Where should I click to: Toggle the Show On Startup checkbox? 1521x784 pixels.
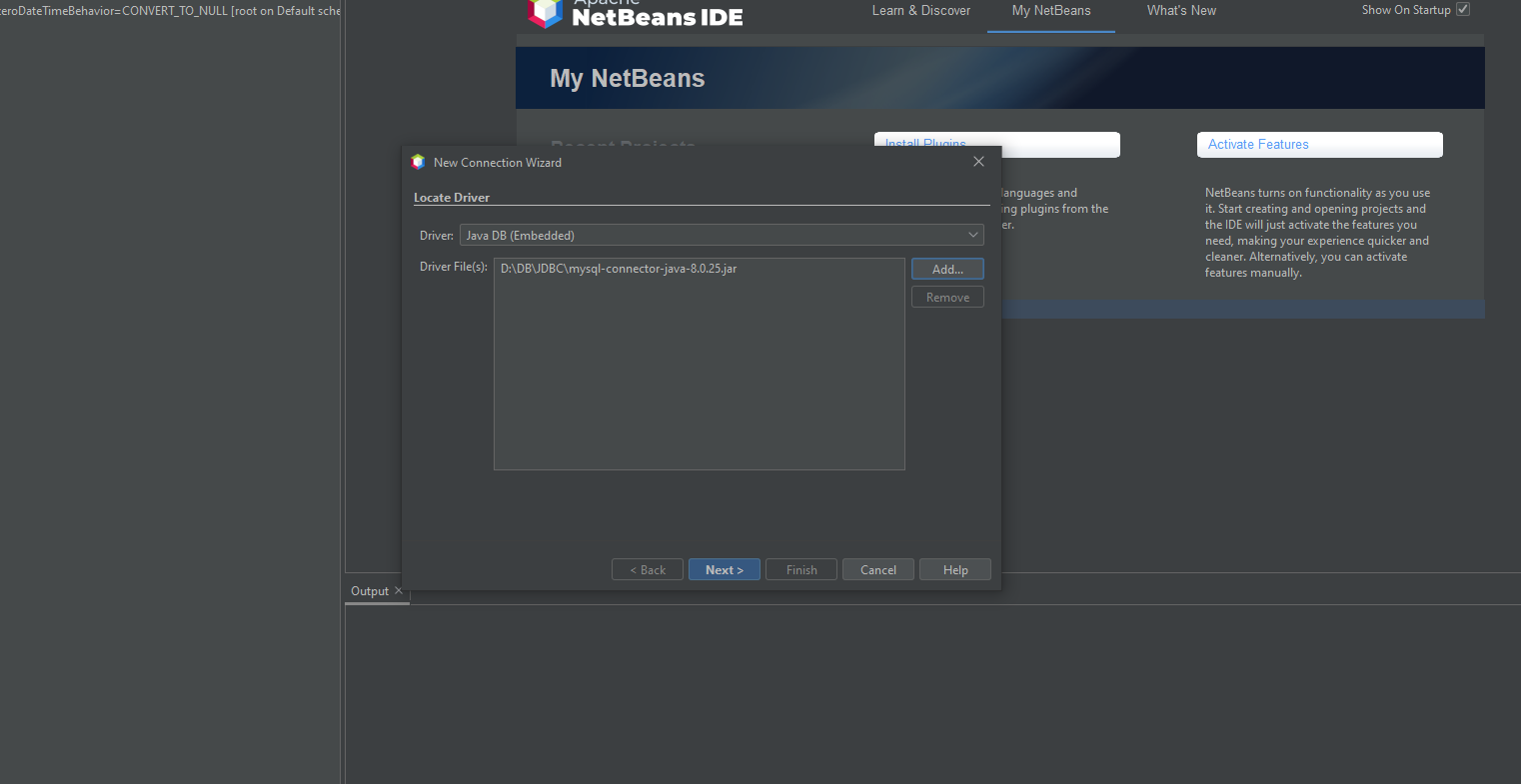point(1463,9)
